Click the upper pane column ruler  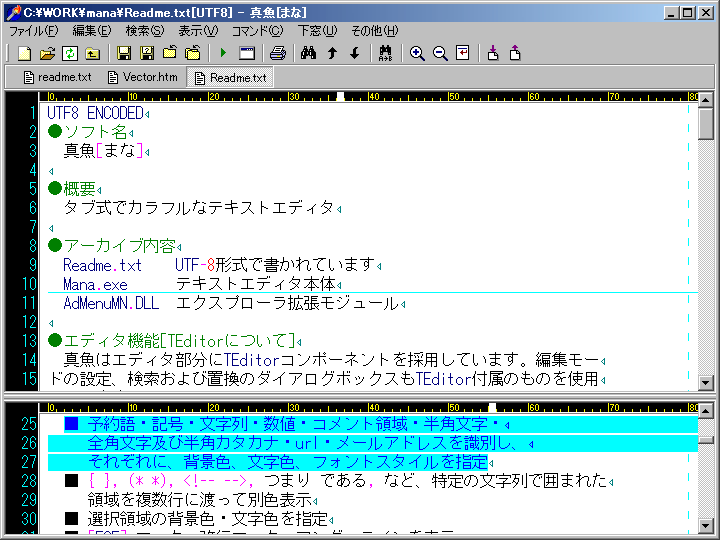[369, 96]
